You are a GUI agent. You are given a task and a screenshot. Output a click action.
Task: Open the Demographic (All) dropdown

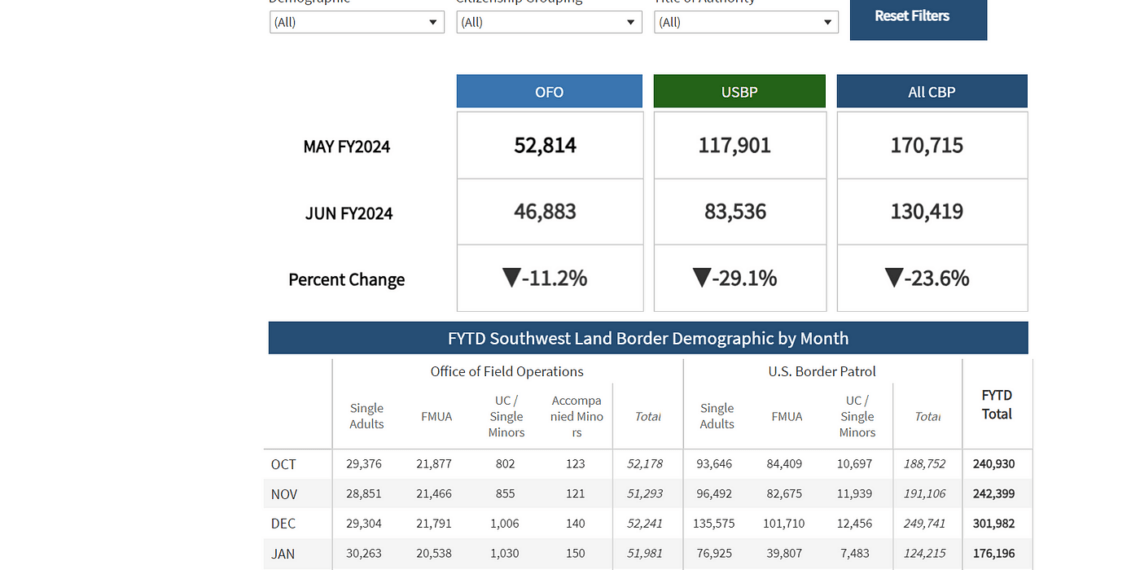coord(357,22)
